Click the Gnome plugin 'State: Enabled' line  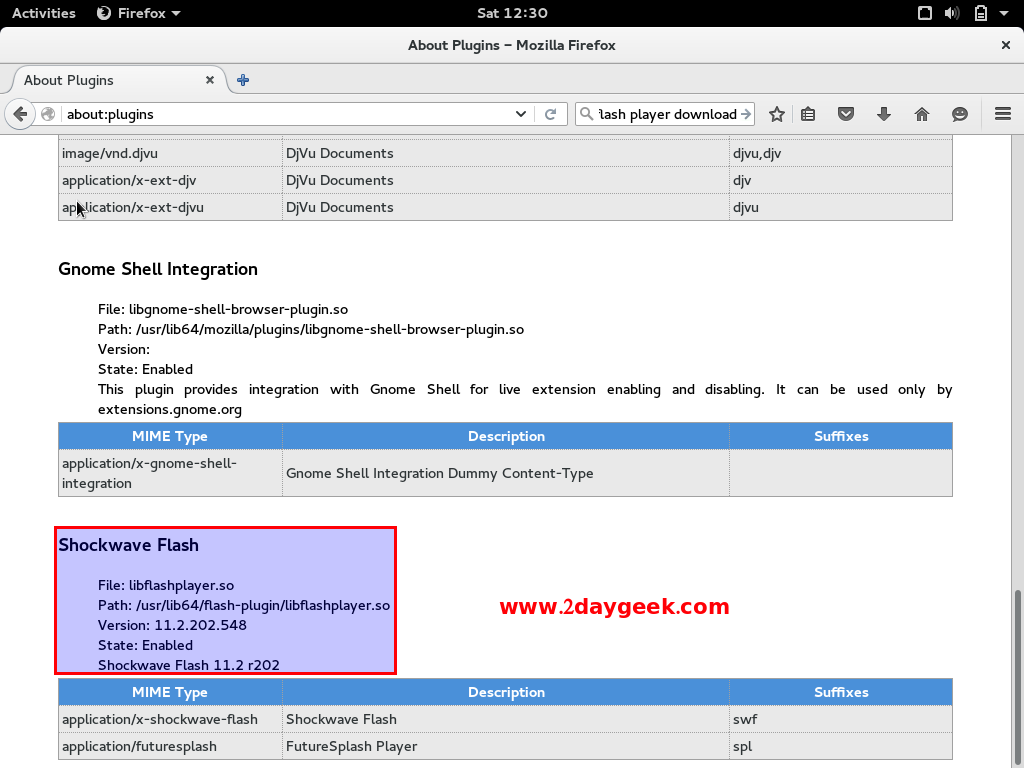click(146, 369)
